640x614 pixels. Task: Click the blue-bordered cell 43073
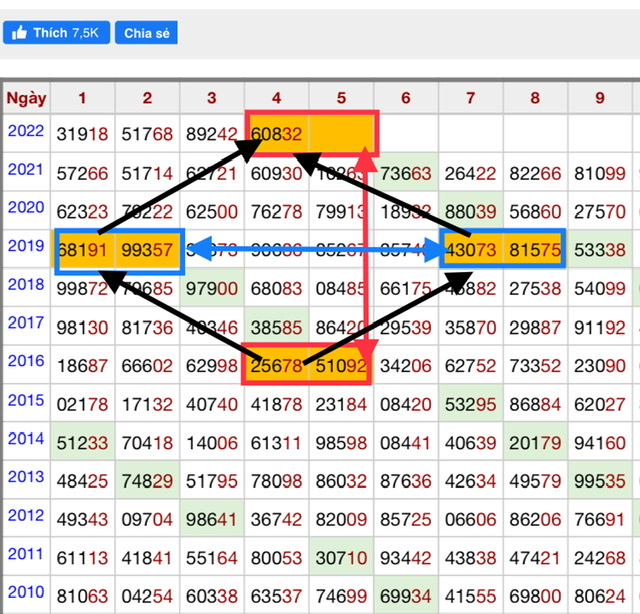point(471,250)
